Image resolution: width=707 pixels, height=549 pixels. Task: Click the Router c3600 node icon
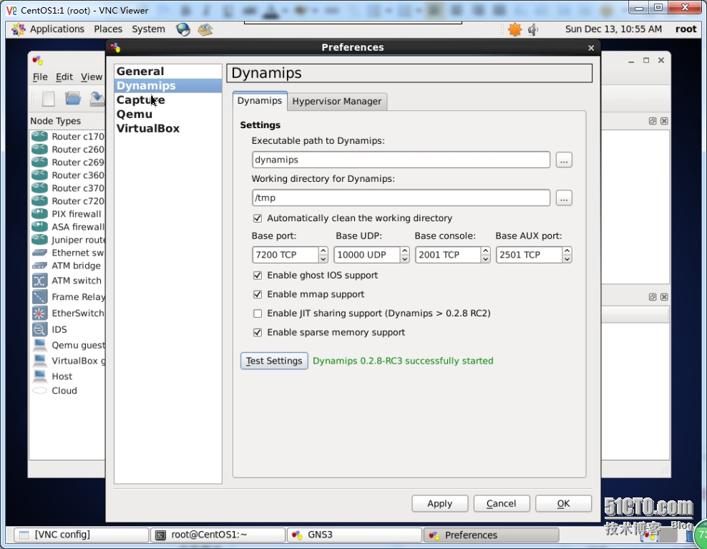point(40,175)
